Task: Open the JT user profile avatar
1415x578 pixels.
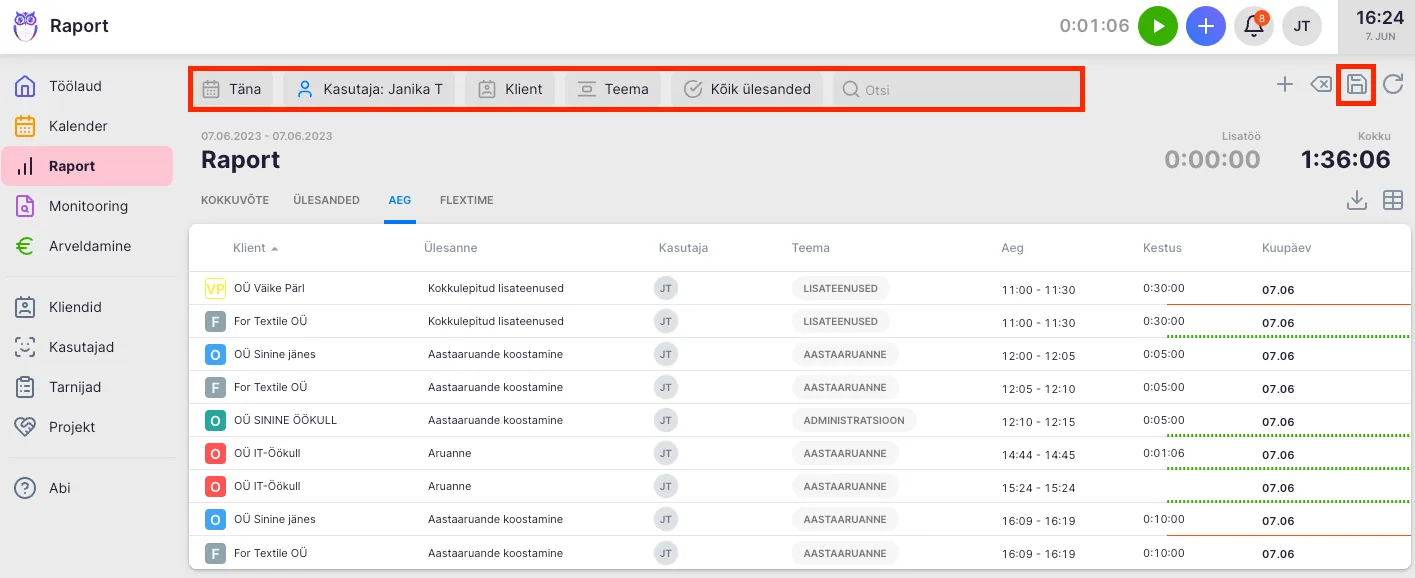Action: click(1302, 26)
